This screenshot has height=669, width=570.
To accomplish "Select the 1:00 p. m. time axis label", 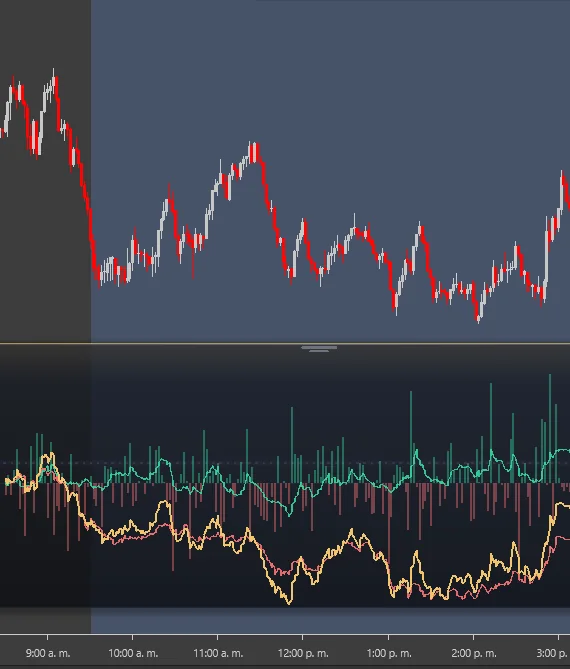I will click(389, 653).
